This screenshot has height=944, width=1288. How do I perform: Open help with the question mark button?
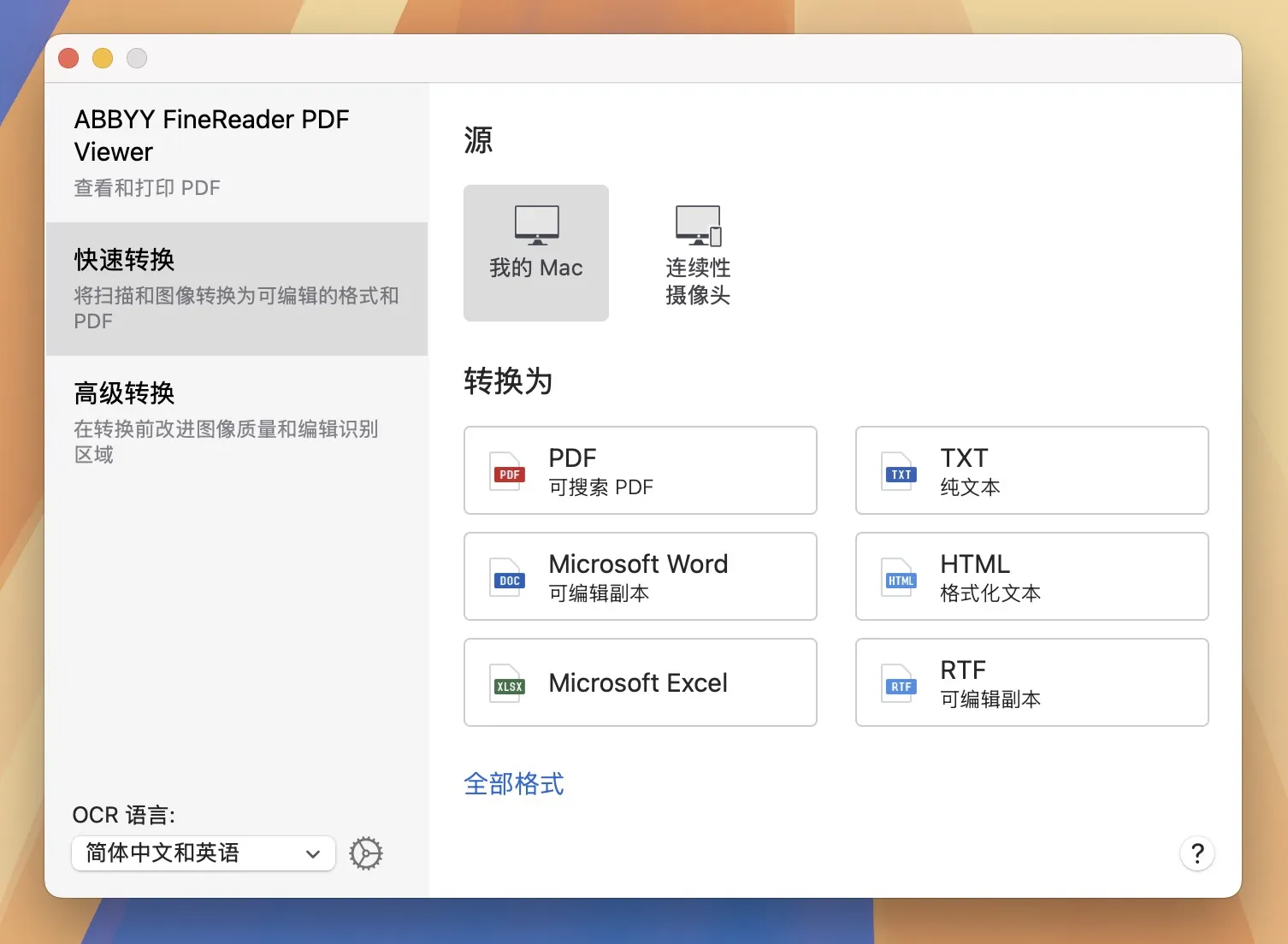1197,853
